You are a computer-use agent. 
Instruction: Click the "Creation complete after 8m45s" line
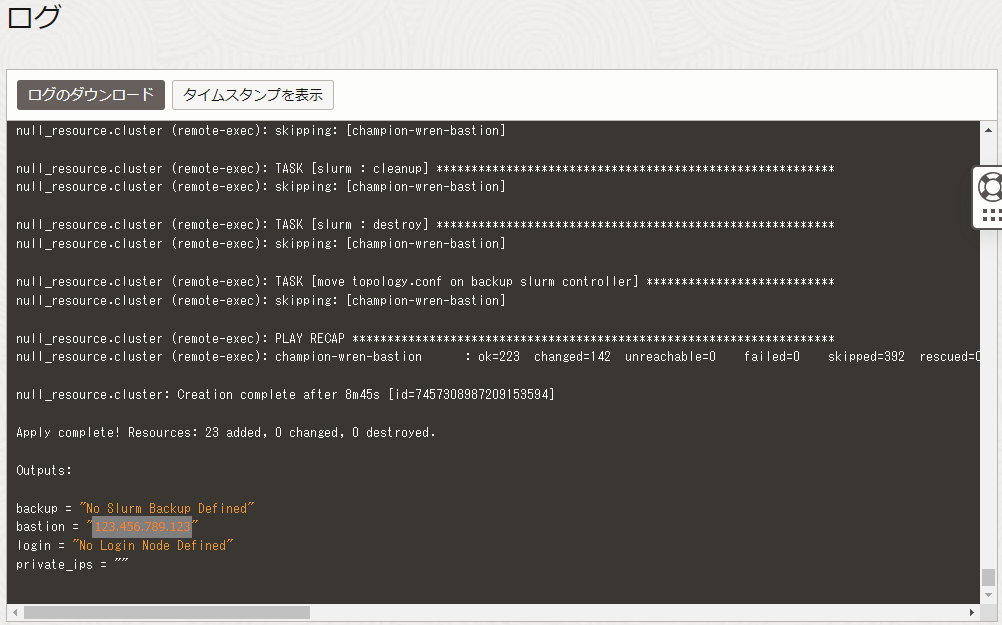tap(285, 395)
